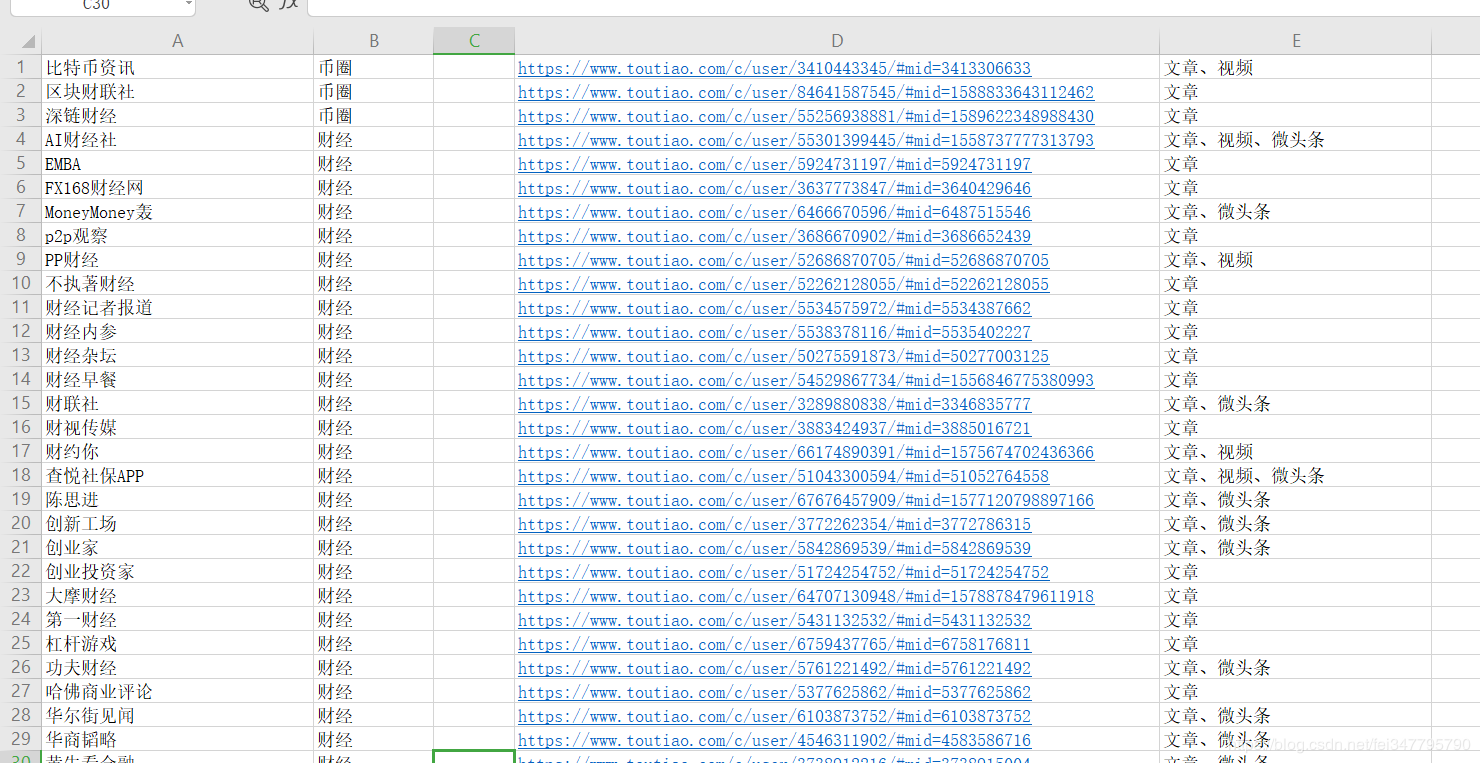Select cell containing AI财经社

pyautogui.click(x=177, y=139)
